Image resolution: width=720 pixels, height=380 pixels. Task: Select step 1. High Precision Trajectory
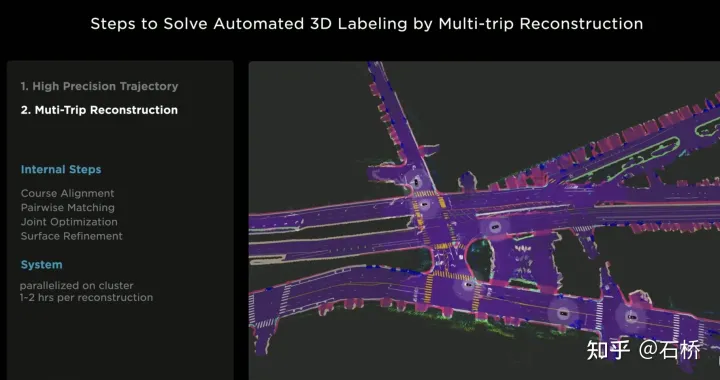(99, 86)
